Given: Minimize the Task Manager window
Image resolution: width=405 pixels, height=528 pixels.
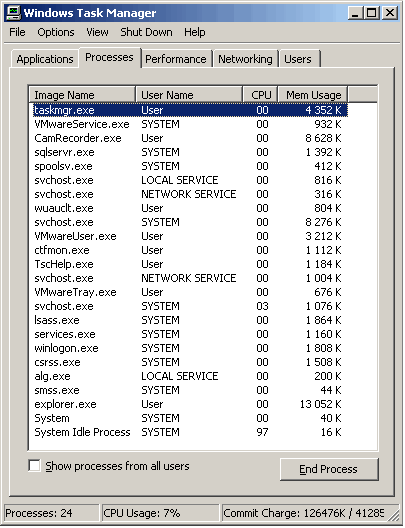Looking at the screenshot, I should coord(355,13).
